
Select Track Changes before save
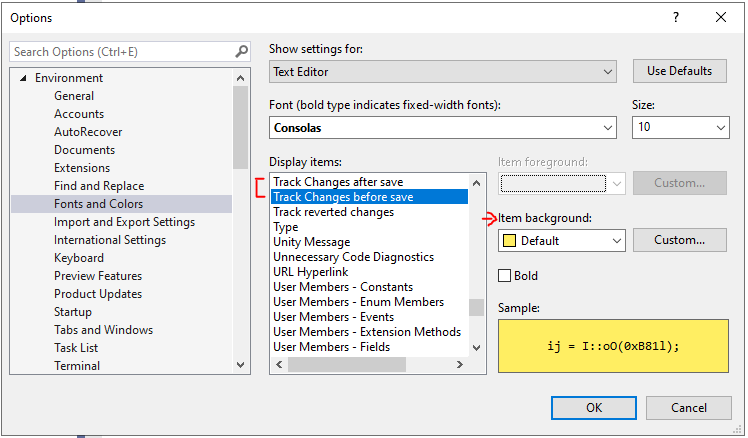[x=369, y=197]
